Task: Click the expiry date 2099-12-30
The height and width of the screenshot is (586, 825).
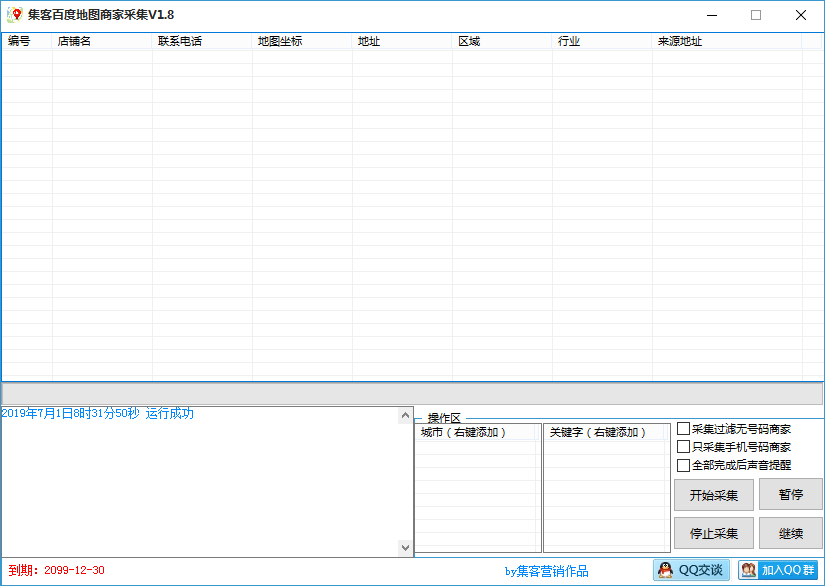Action: 74,570
